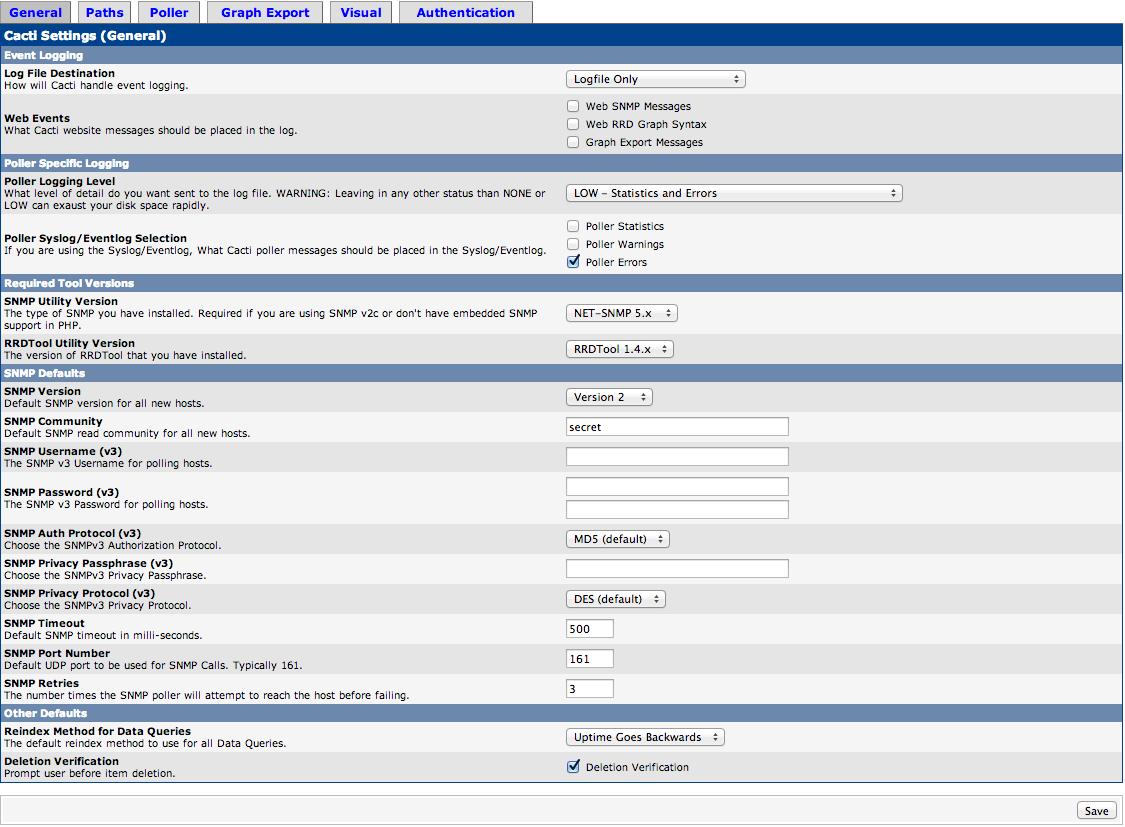Screen dimensions: 1125x827
Task: Click the SNMP Community label
Action: click(53, 421)
